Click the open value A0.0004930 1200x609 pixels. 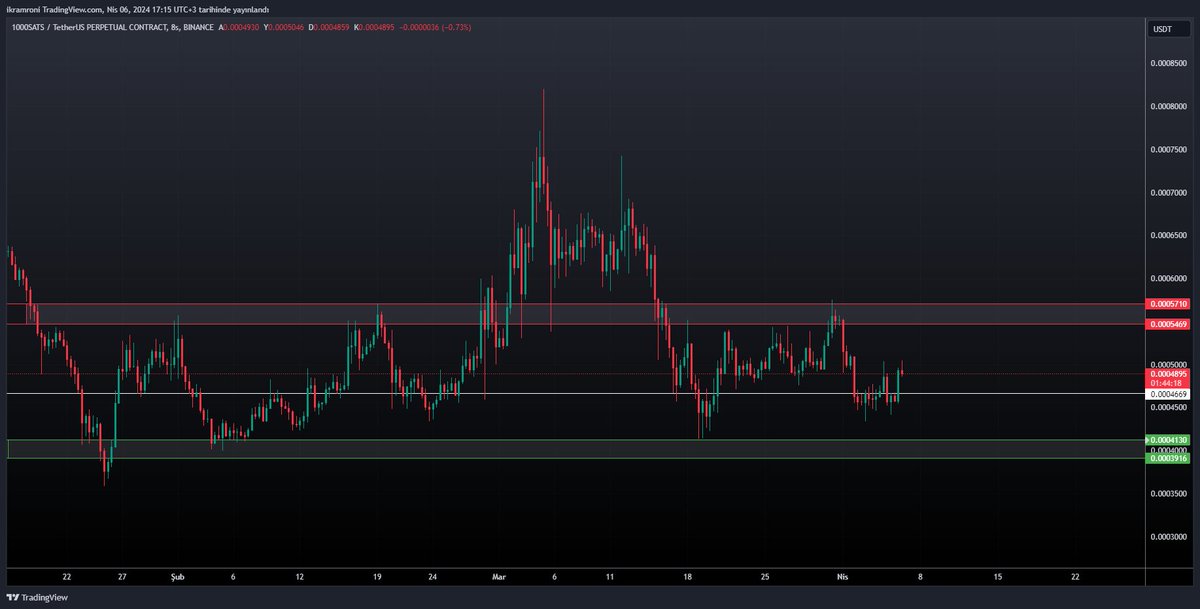coord(239,27)
